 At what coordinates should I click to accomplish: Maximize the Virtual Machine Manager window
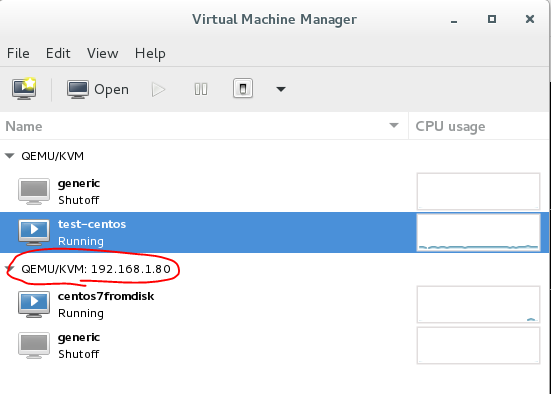click(492, 19)
